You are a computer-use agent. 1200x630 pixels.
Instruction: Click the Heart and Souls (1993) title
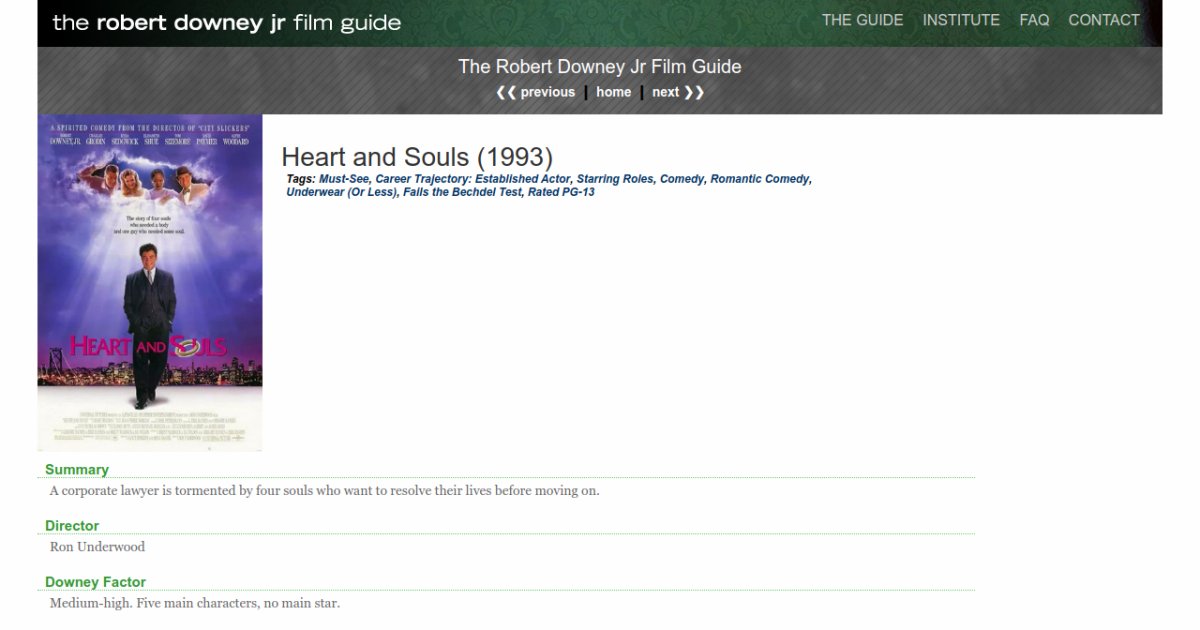point(417,157)
